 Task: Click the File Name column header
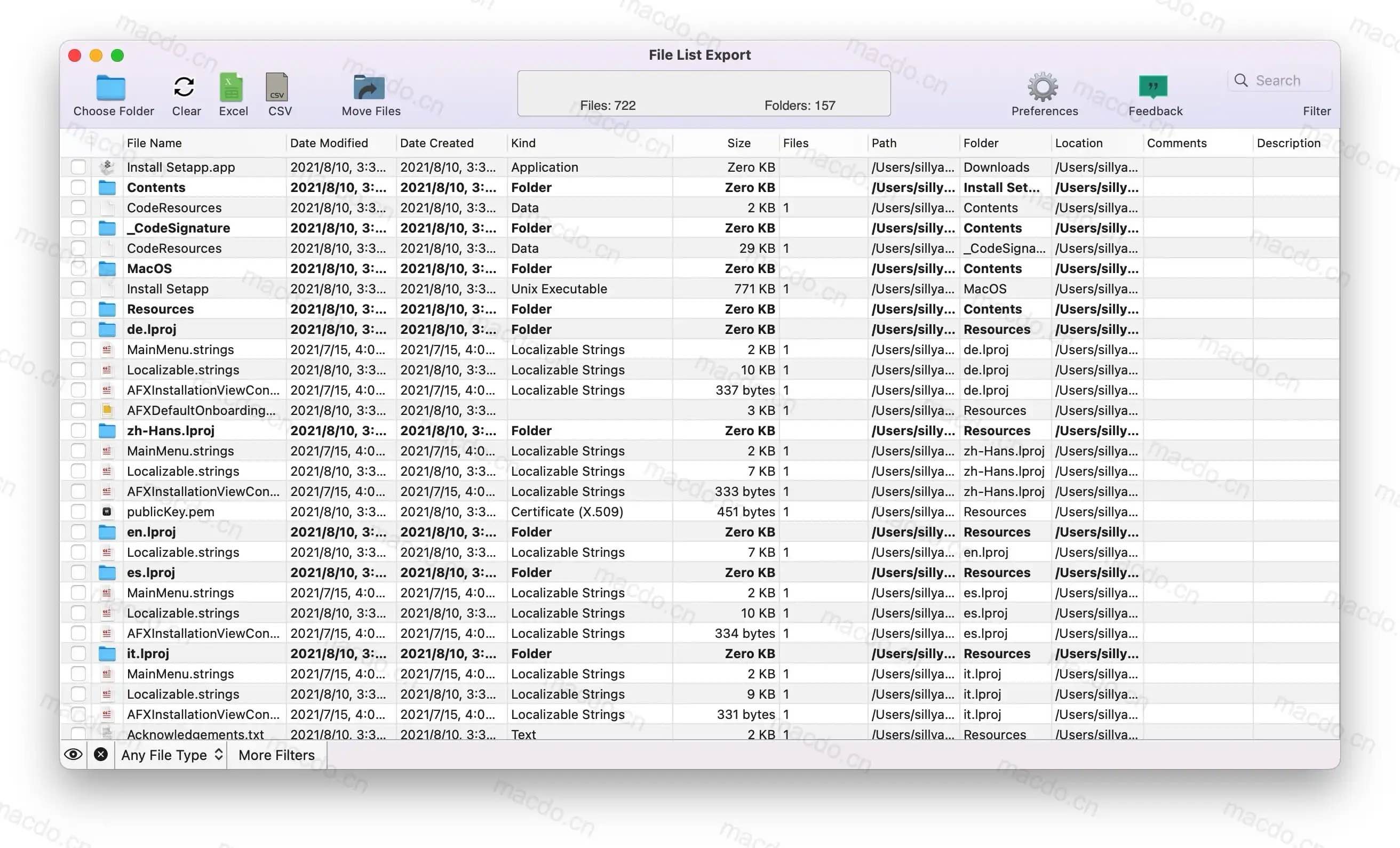(x=154, y=143)
